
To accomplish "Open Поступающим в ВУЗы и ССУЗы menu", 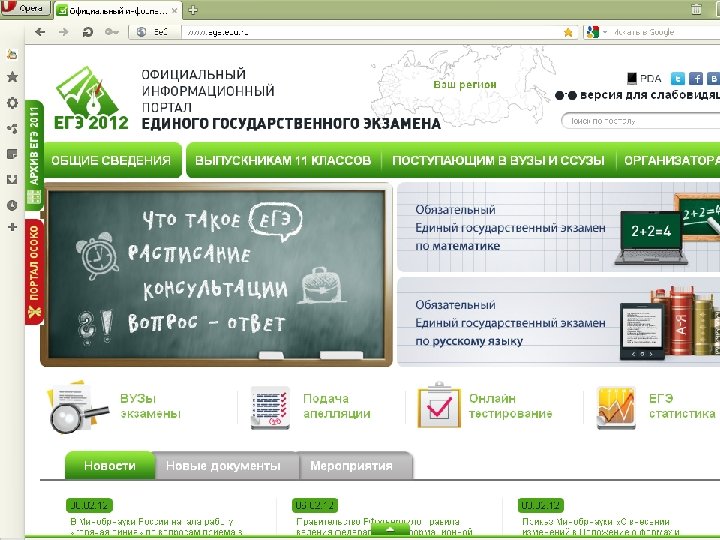I will (x=498, y=160).
